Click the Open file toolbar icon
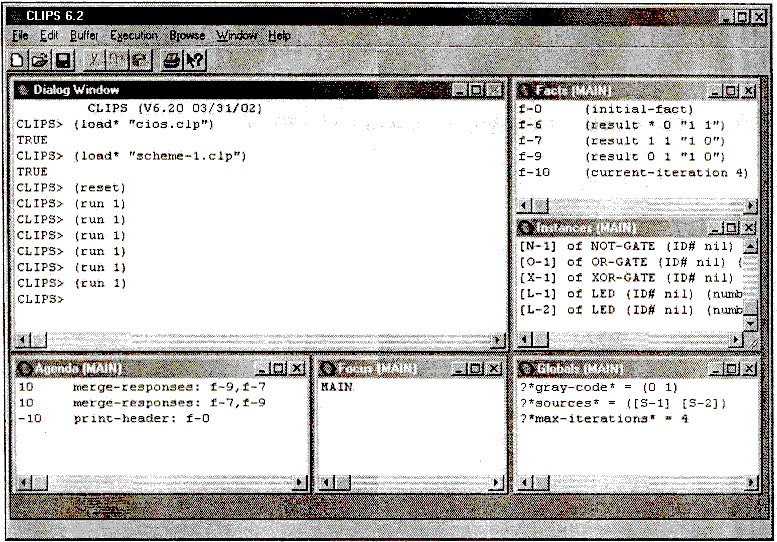The height and width of the screenshot is (542, 777). pyautogui.click(x=40, y=60)
